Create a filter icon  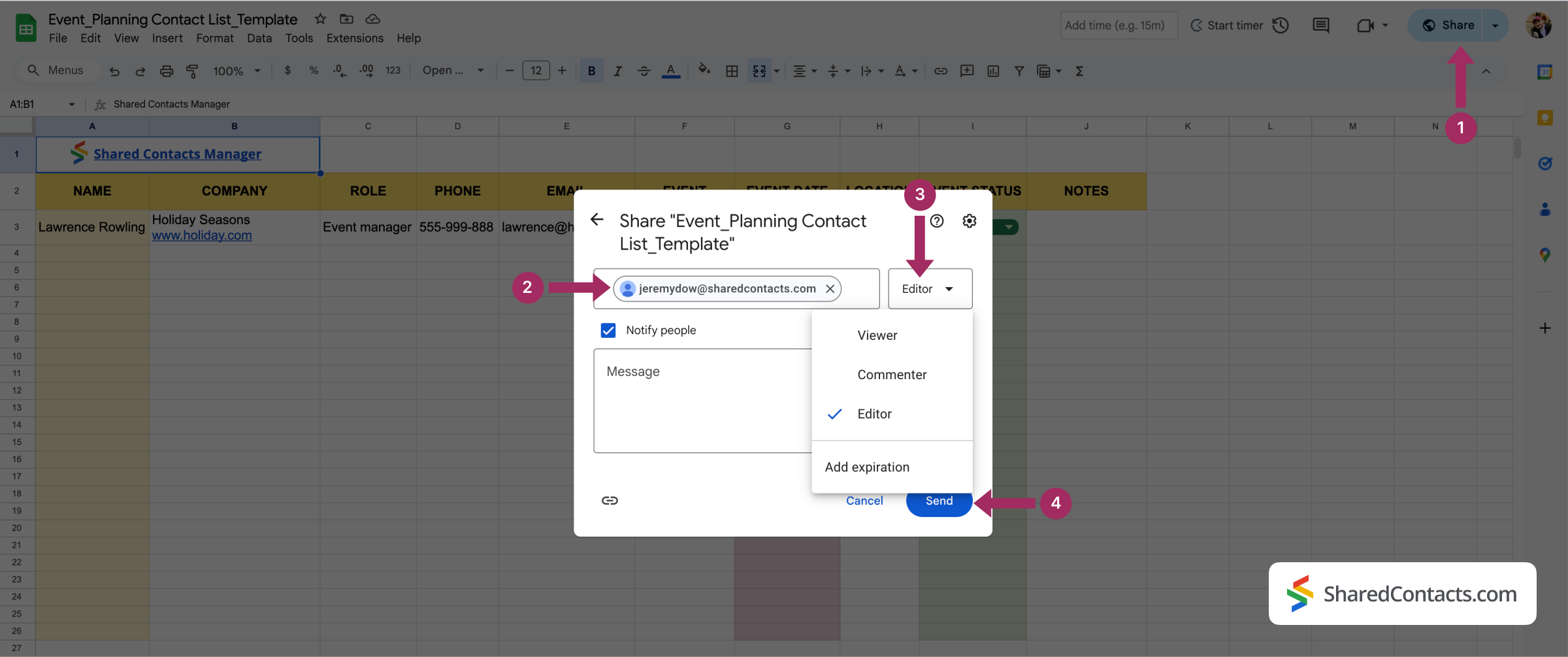[1019, 71]
